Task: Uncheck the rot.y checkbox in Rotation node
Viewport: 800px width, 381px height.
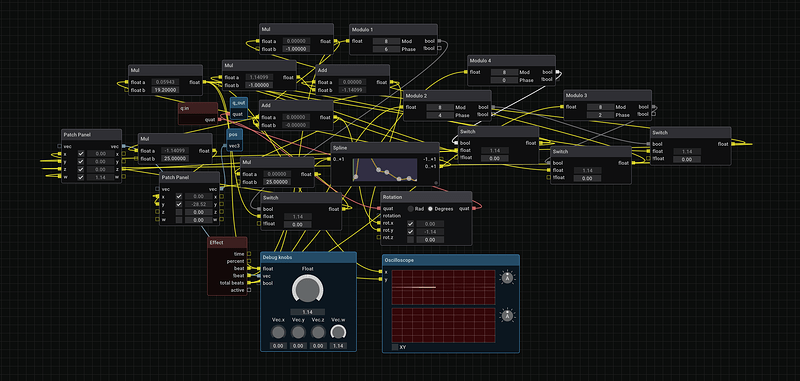Action: [x=410, y=232]
